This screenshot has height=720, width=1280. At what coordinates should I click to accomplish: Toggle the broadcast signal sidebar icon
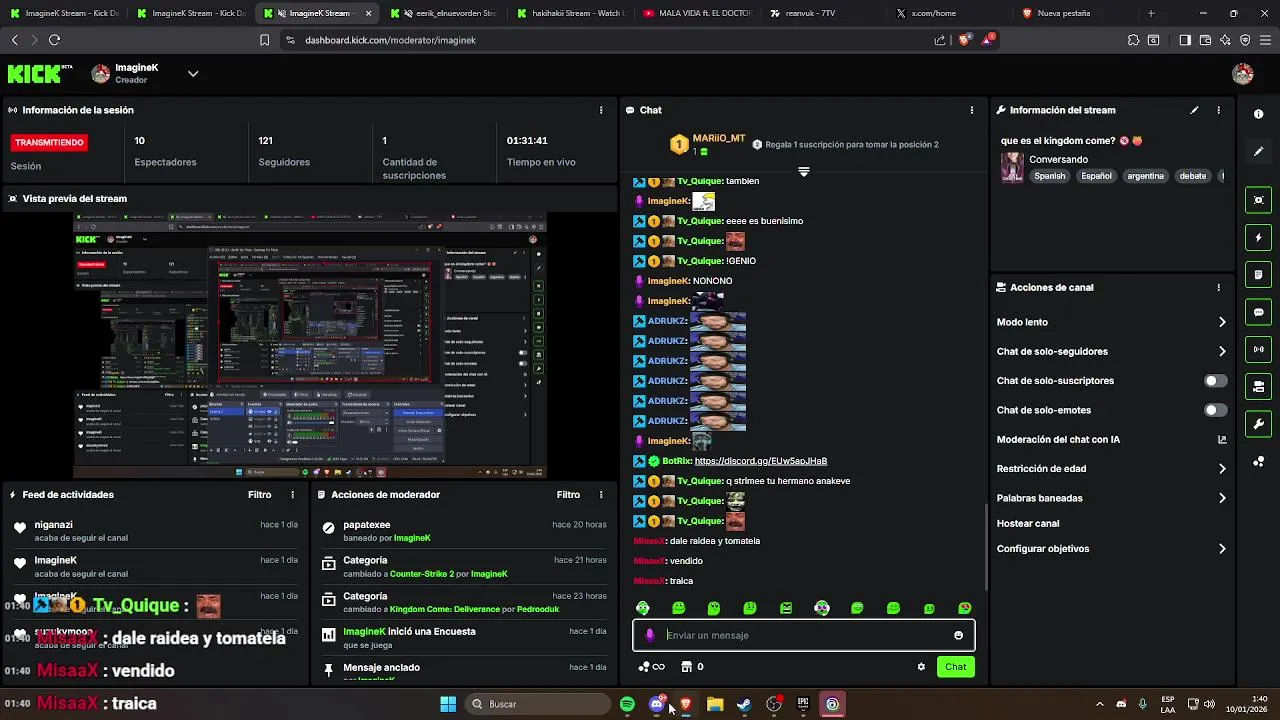click(1258, 349)
